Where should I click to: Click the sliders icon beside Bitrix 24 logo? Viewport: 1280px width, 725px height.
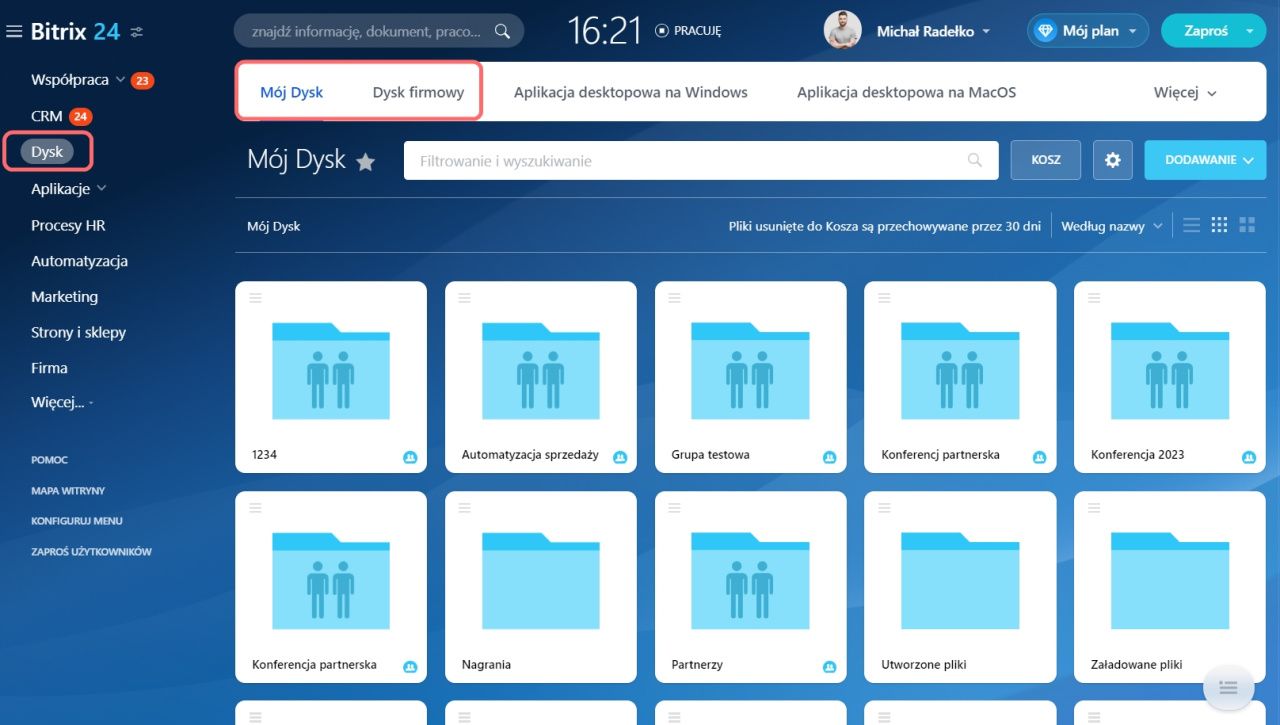coord(137,32)
